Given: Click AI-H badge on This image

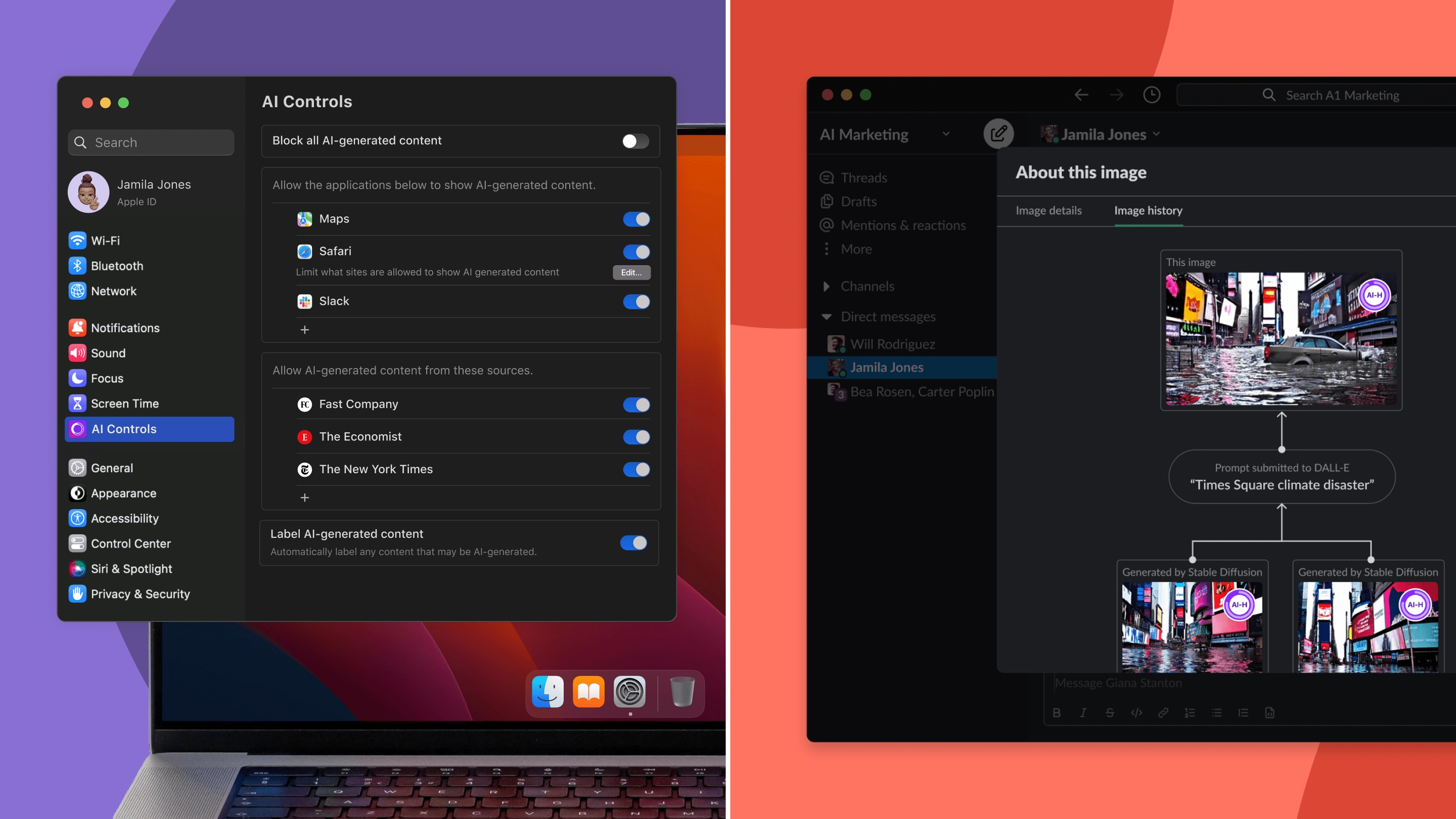Looking at the screenshot, I should [1375, 294].
